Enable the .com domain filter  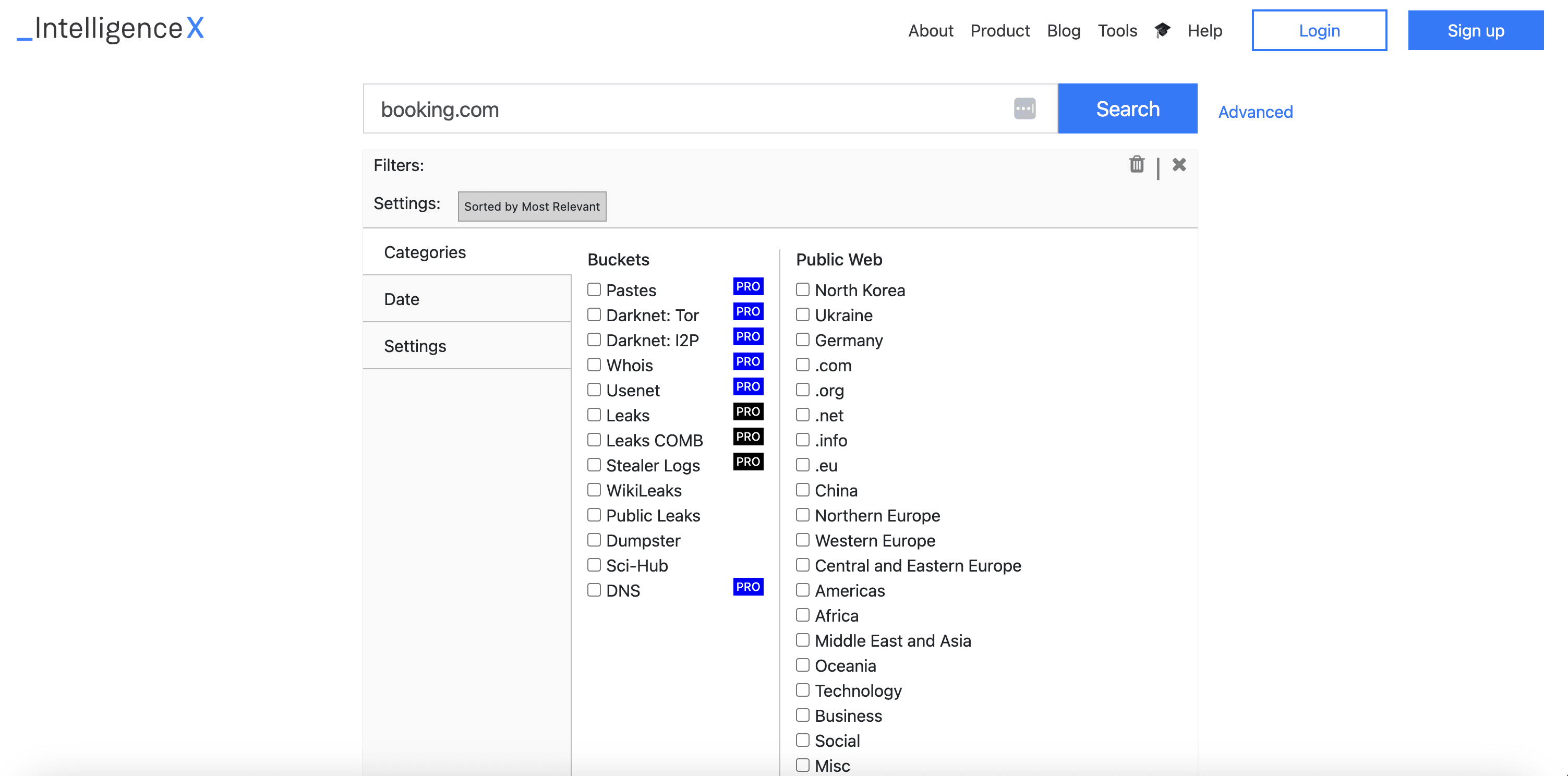(x=802, y=365)
